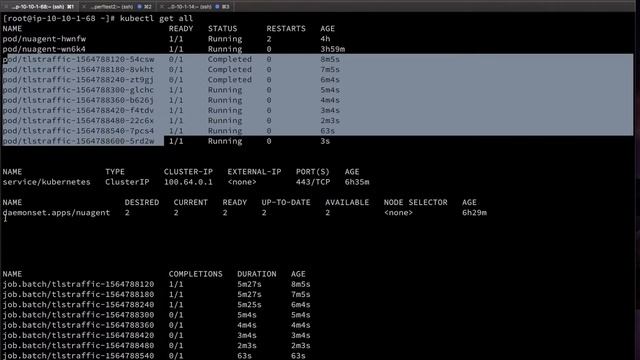Viewport: 640px width, 360px height.
Task: Click the Completed status of pod 54csw
Action: pos(230,59)
